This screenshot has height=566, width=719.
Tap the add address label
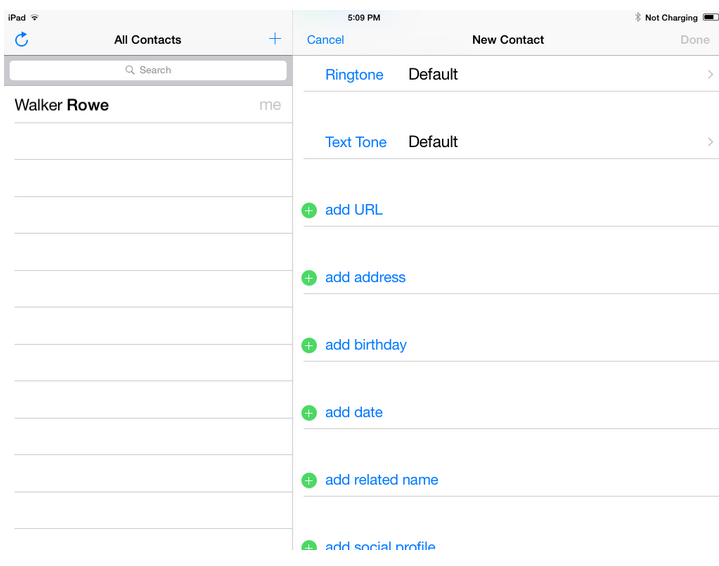(365, 277)
